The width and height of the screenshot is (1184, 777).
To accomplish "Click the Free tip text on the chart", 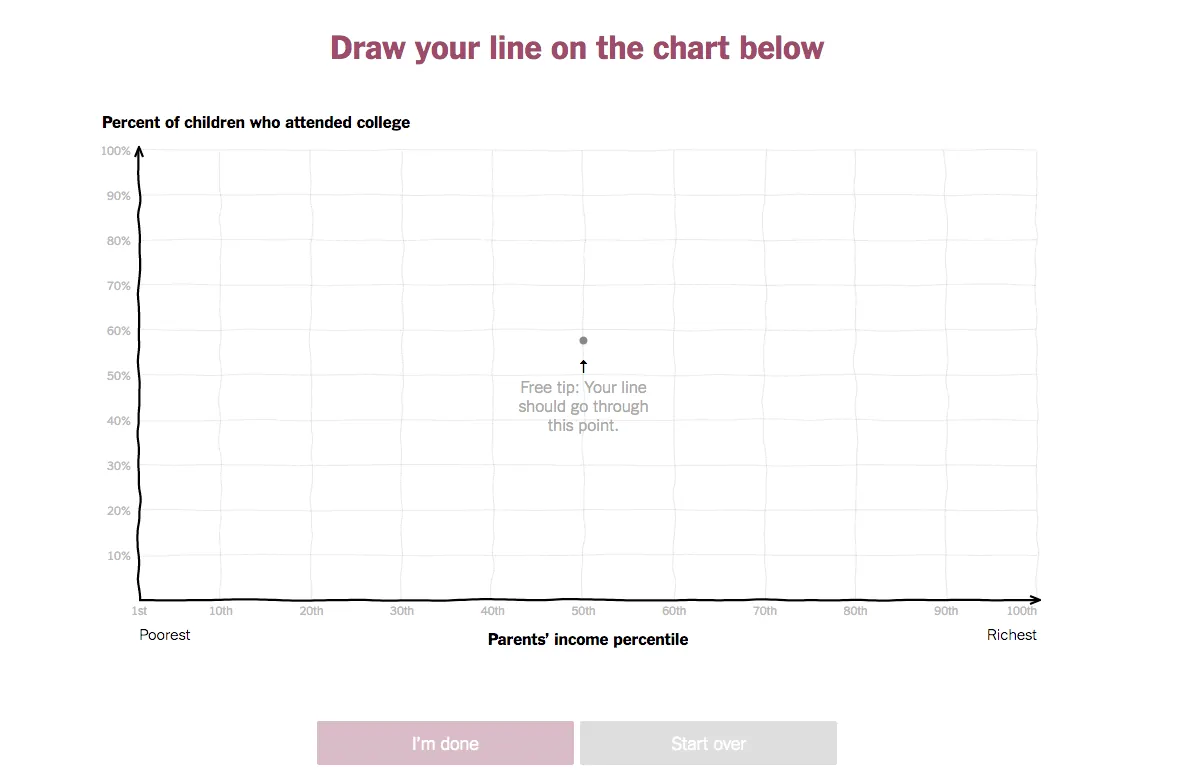I will pos(583,406).
